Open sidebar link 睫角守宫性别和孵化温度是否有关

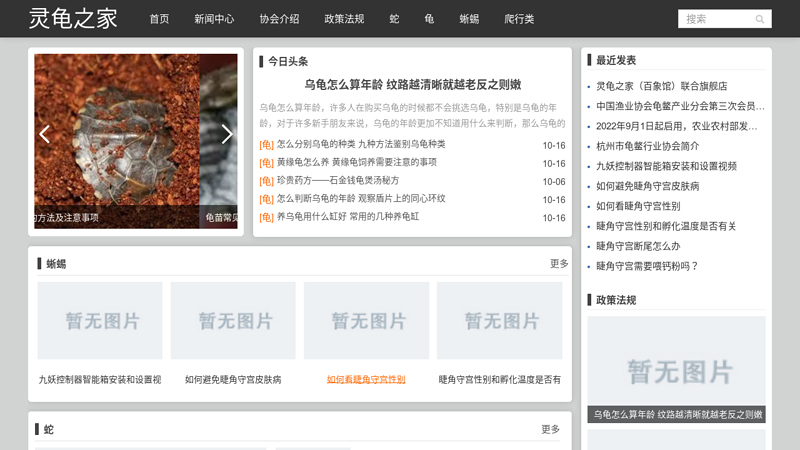tap(666, 226)
